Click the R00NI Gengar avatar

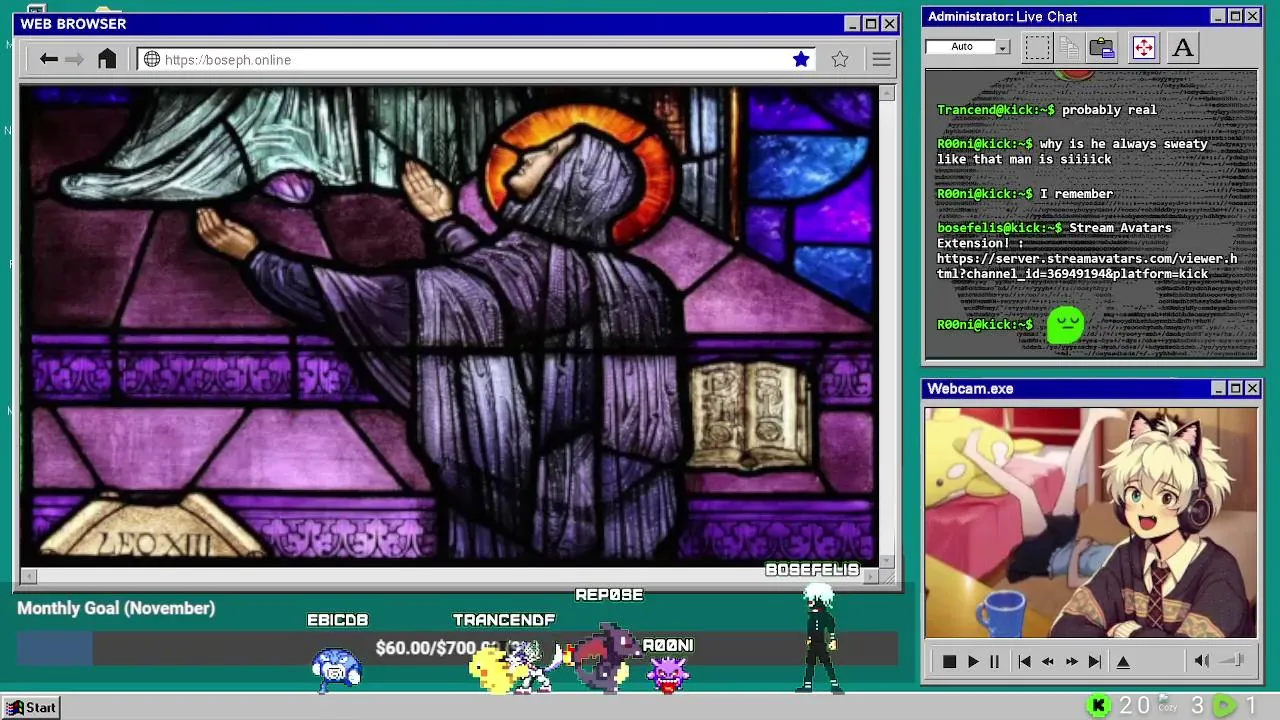(667, 675)
